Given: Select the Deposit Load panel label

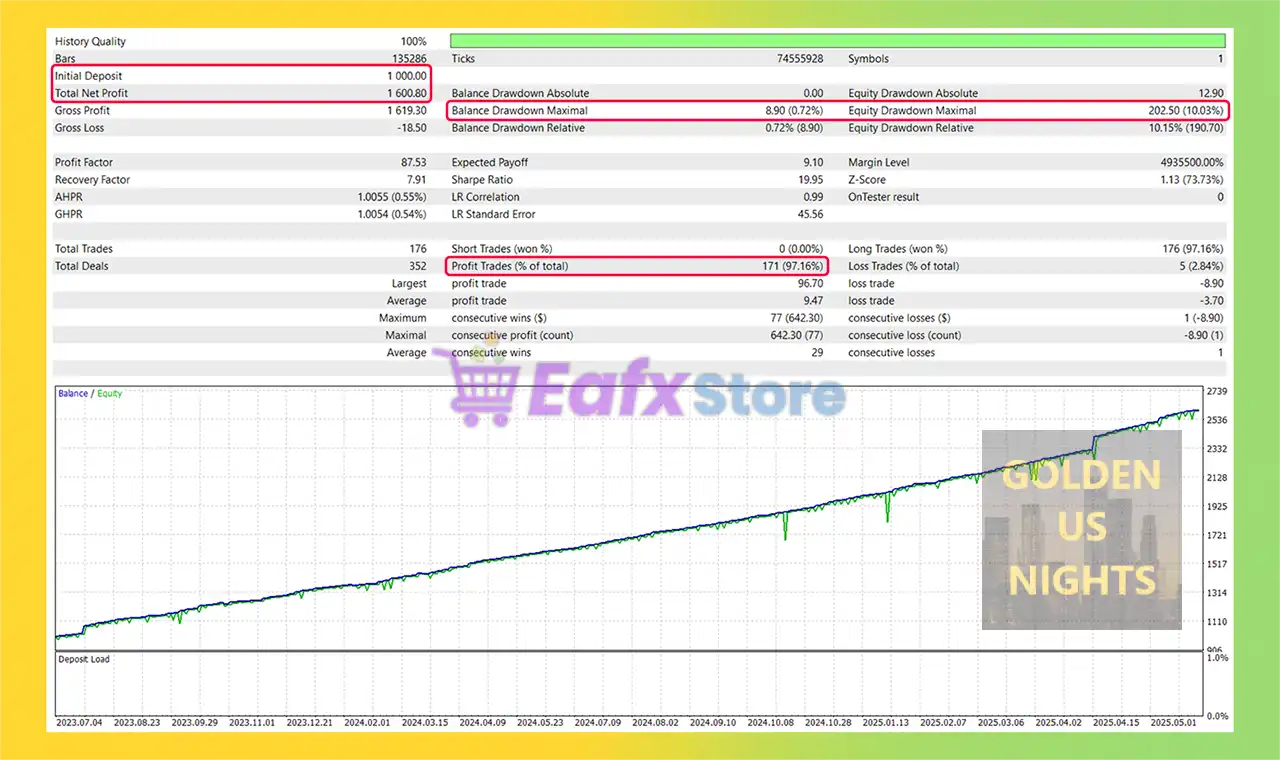Looking at the screenshot, I should (84, 660).
